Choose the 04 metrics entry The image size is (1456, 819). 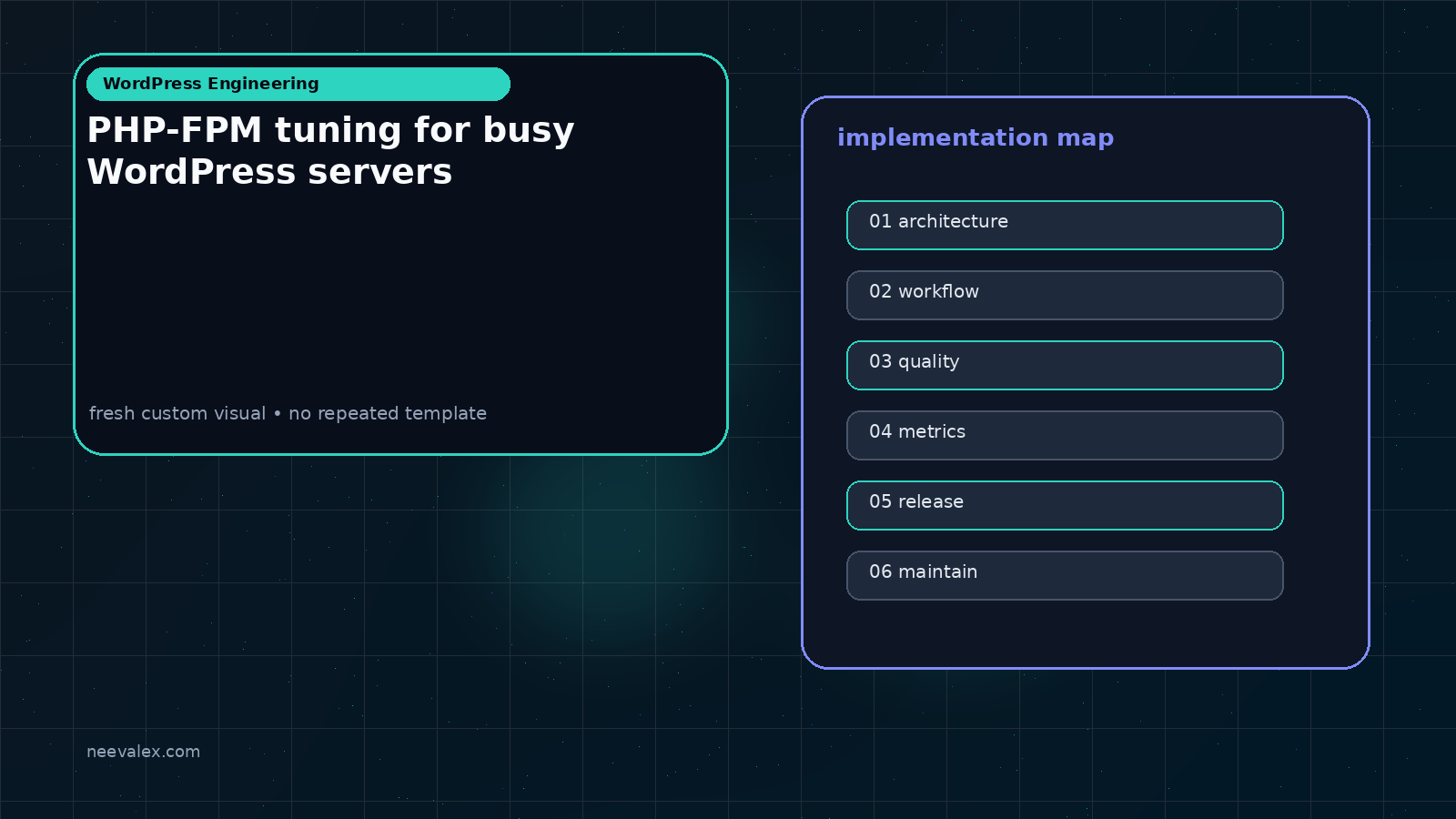pyautogui.click(x=1065, y=435)
